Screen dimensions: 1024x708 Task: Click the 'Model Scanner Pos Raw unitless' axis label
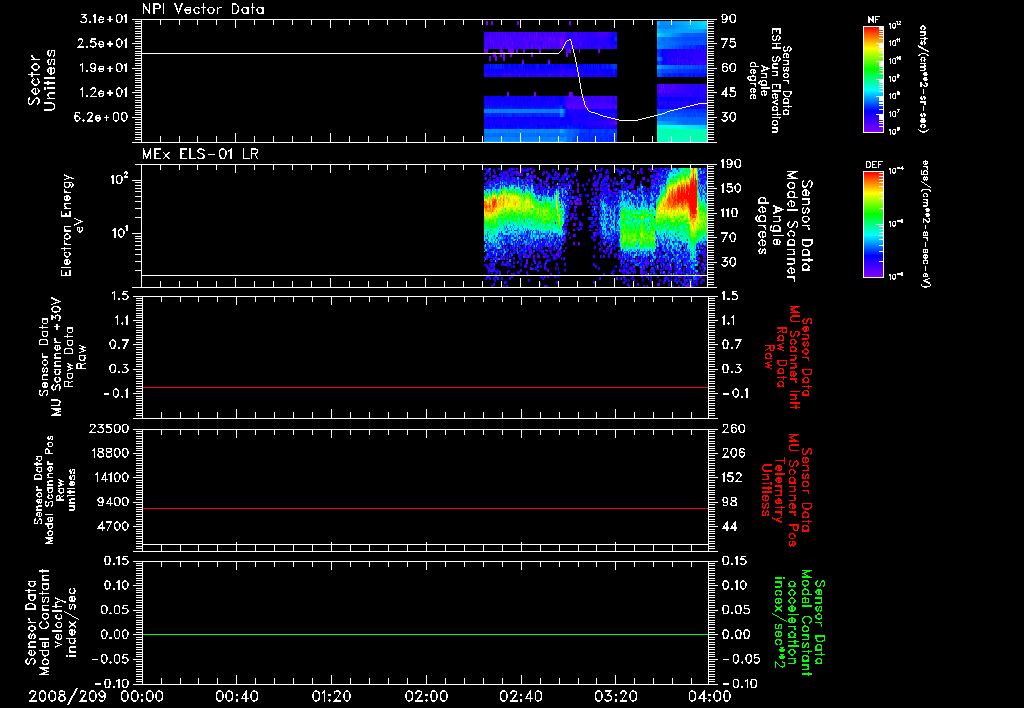55,490
